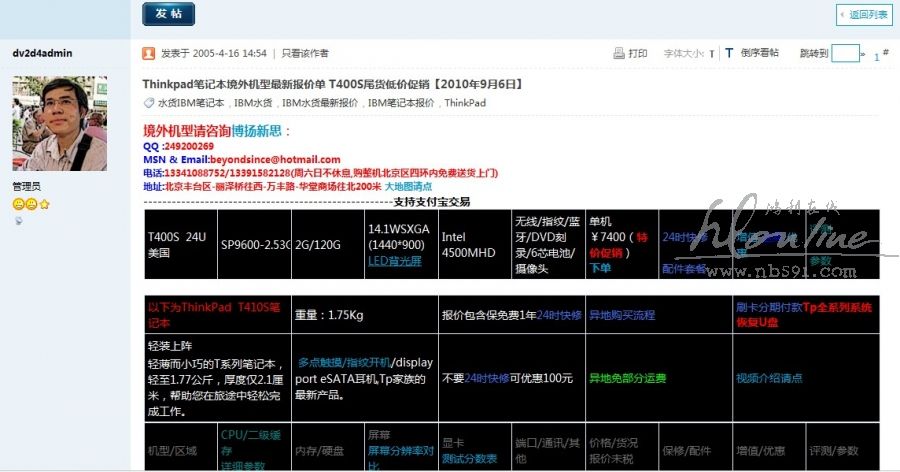Click the LED背光屏 link in the table

click(395, 261)
